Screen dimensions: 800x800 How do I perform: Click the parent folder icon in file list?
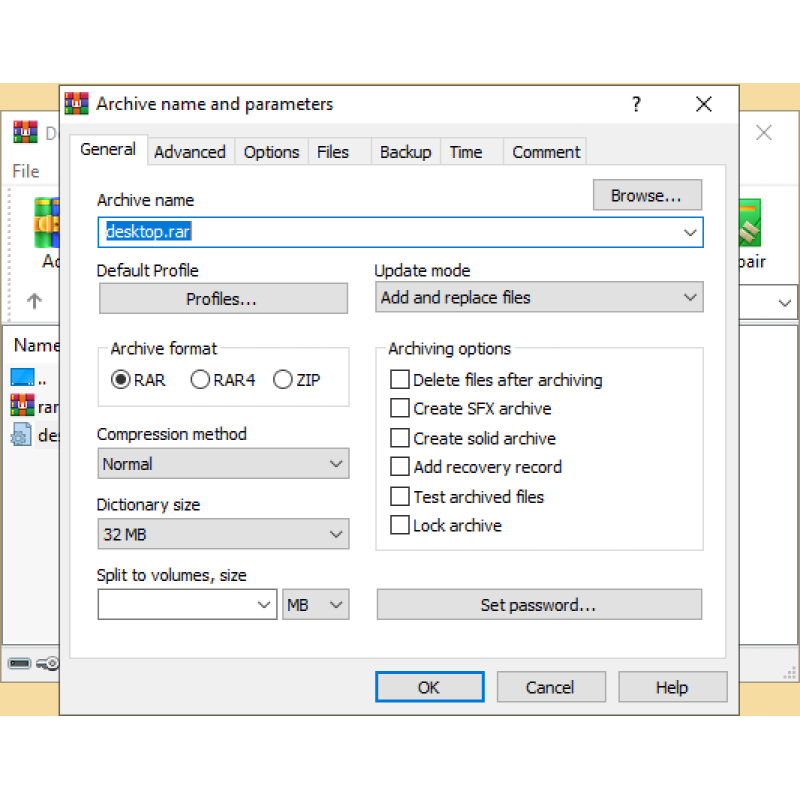pos(22,378)
